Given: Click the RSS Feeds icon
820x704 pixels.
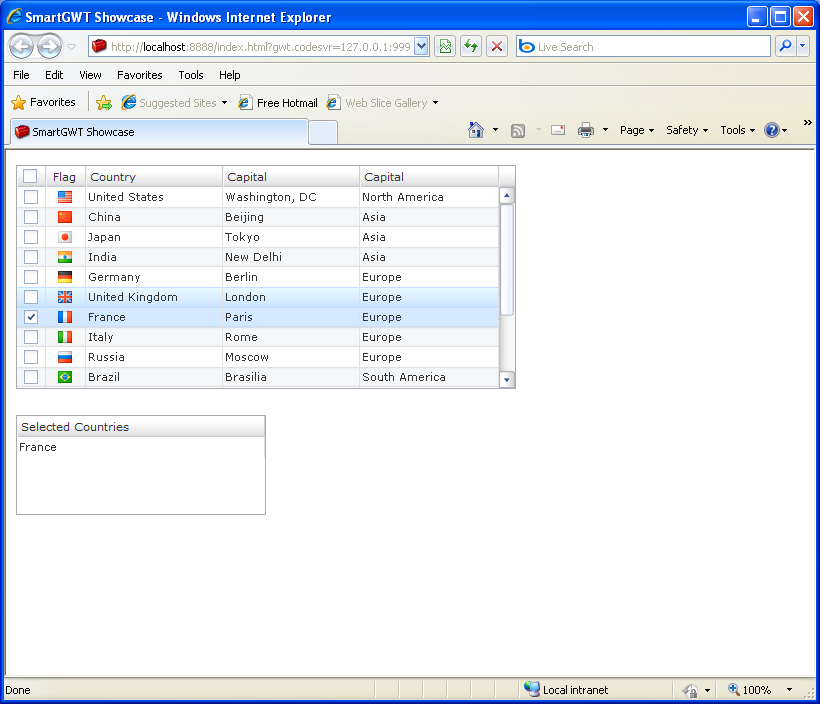Looking at the screenshot, I should tap(518, 130).
